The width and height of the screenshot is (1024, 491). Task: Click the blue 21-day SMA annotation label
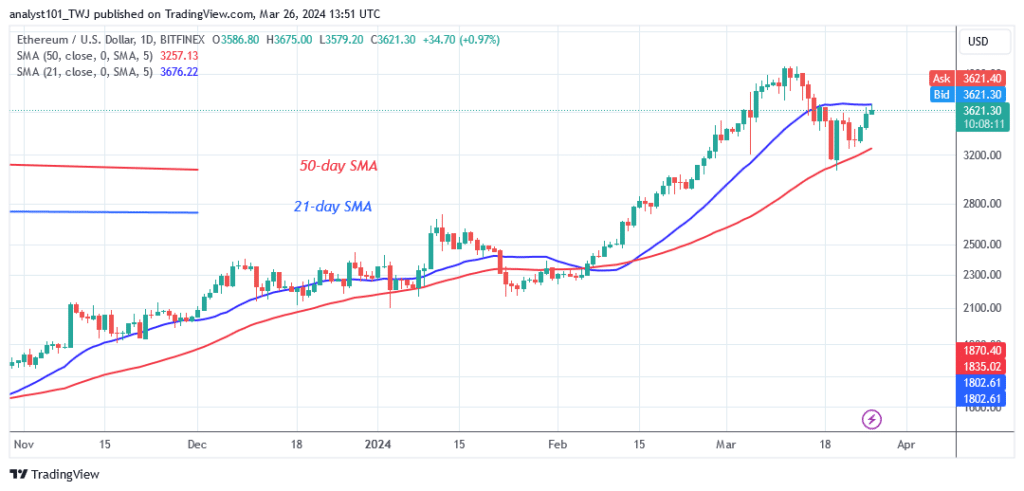point(332,207)
